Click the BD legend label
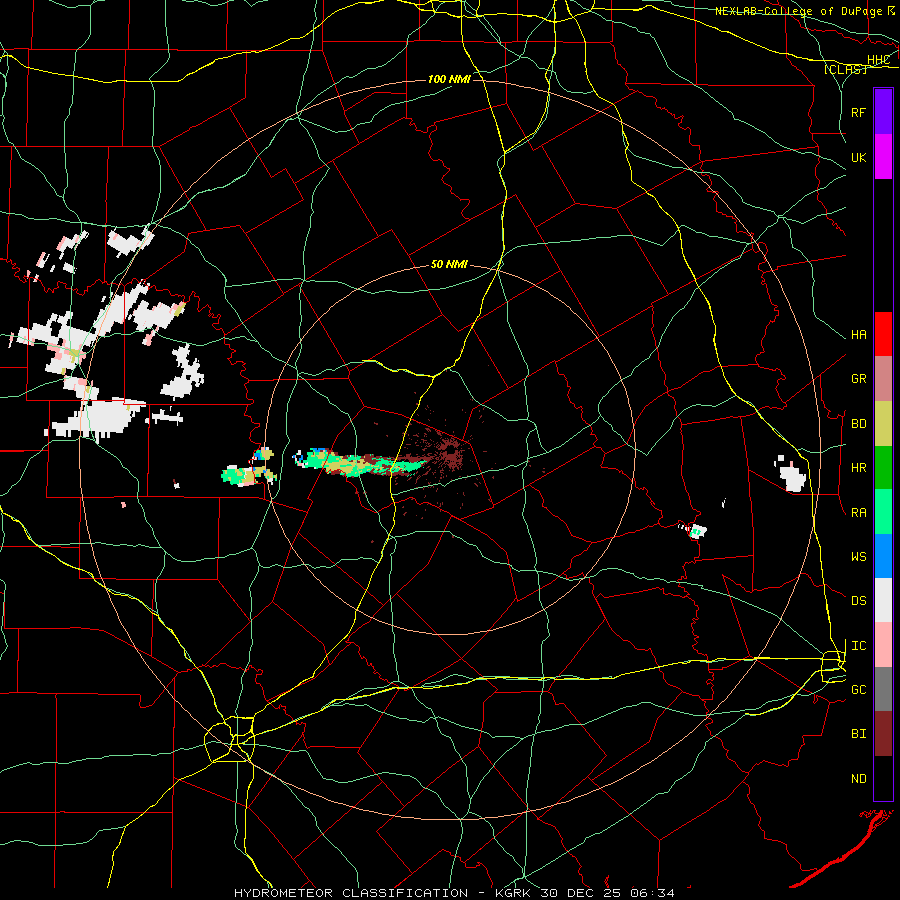 (x=858, y=424)
